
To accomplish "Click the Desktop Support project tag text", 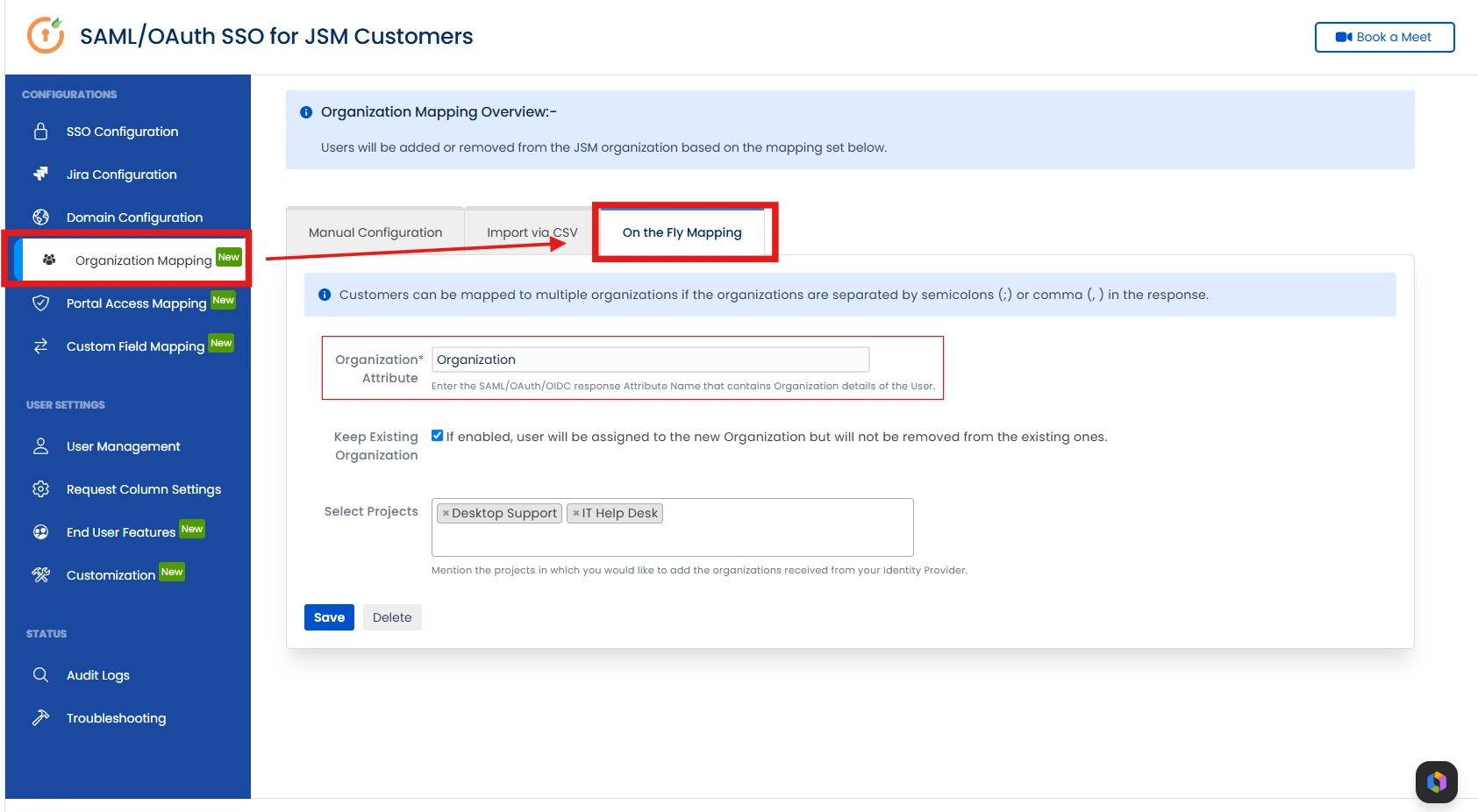I will pyautogui.click(x=504, y=513).
